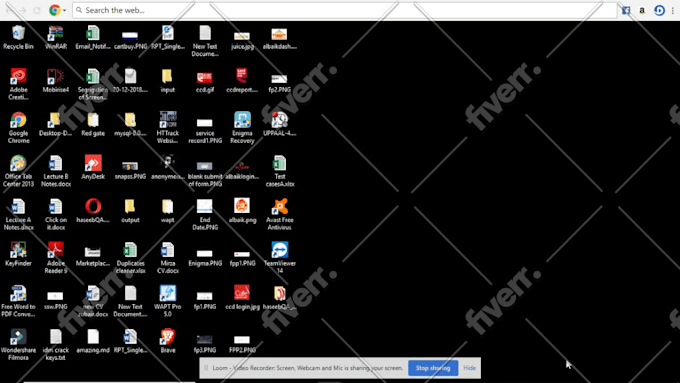Image resolution: width=680 pixels, height=383 pixels.
Task: Open Office Tab Center 2013
Action: (x=18, y=171)
